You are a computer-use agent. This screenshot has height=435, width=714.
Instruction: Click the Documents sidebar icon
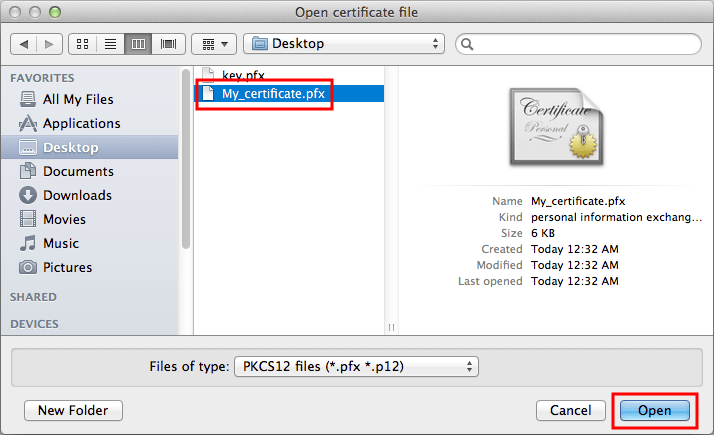[28, 171]
